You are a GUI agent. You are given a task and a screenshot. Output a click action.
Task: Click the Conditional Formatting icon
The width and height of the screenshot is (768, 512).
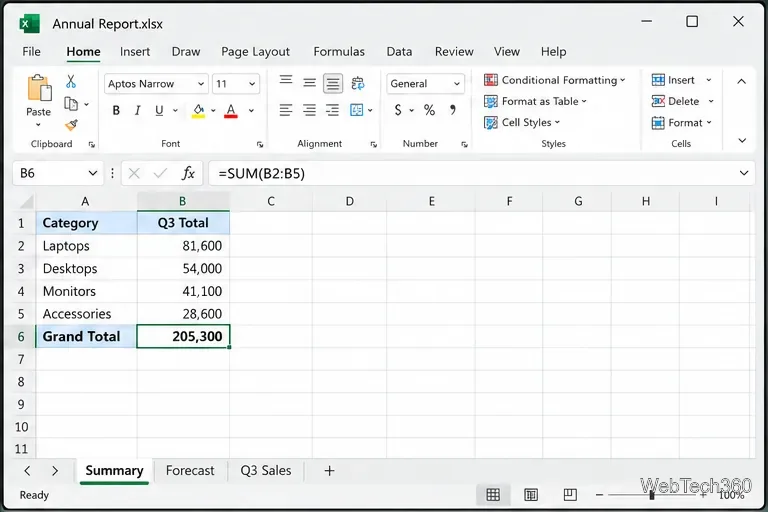point(491,80)
